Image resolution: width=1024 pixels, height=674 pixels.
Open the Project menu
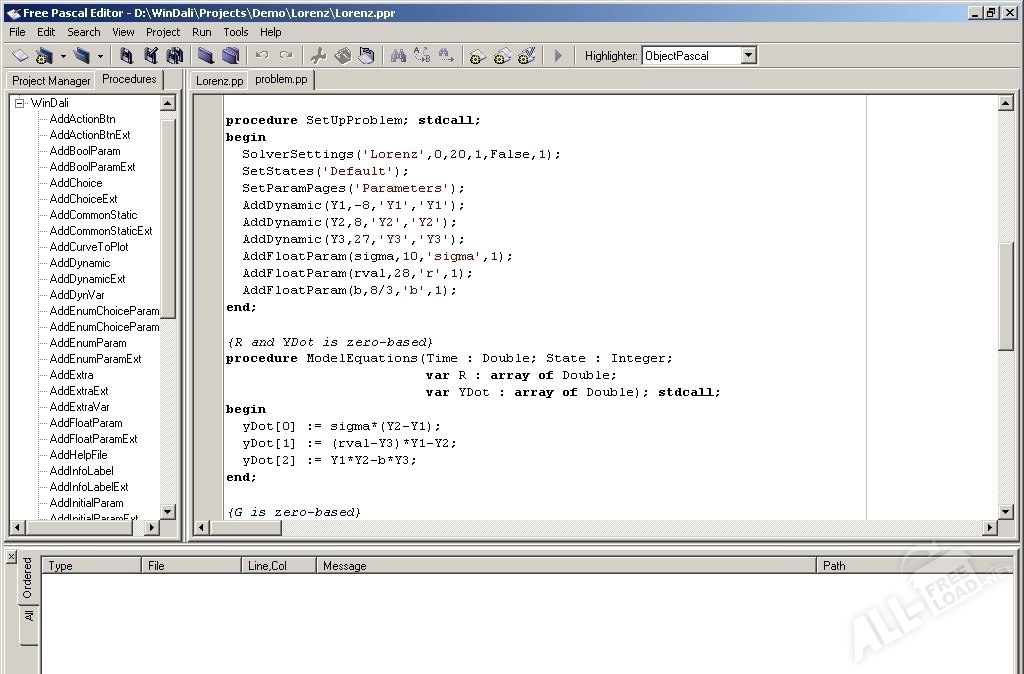(163, 32)
